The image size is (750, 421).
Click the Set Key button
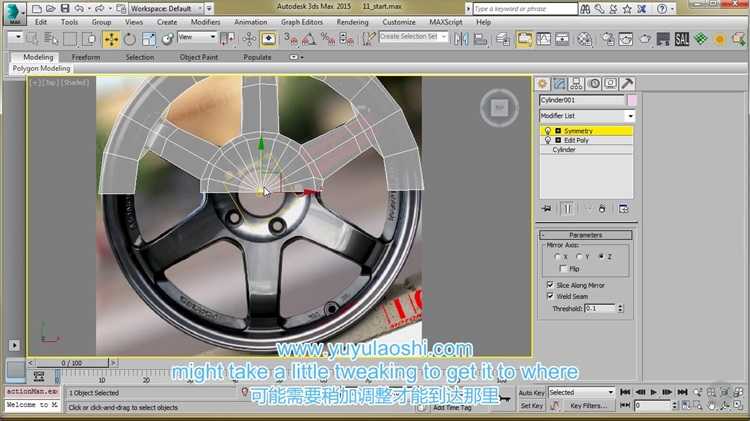531,406
